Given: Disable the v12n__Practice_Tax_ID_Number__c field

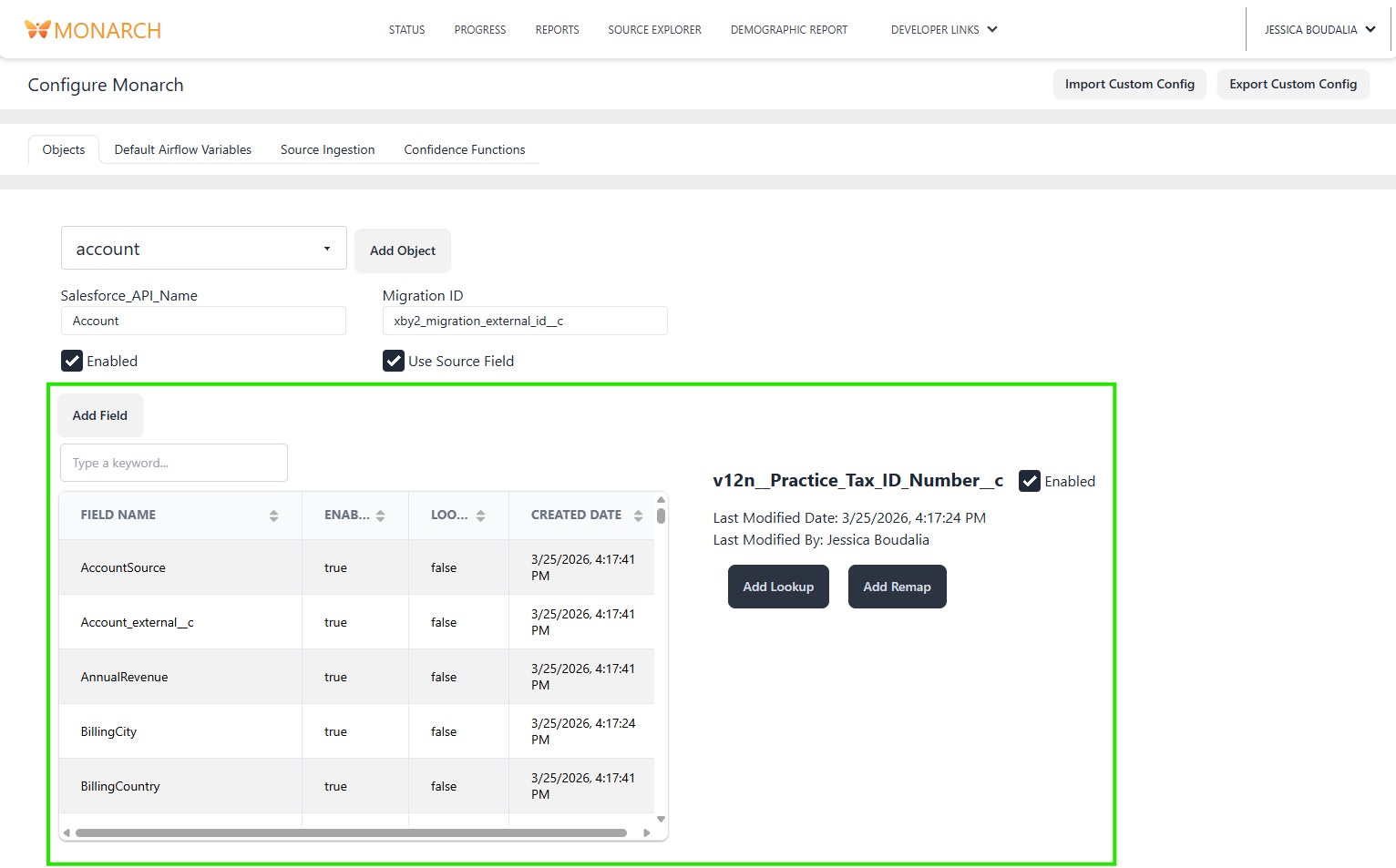Looking at the screenshot, I should [x=1030, y=481].
